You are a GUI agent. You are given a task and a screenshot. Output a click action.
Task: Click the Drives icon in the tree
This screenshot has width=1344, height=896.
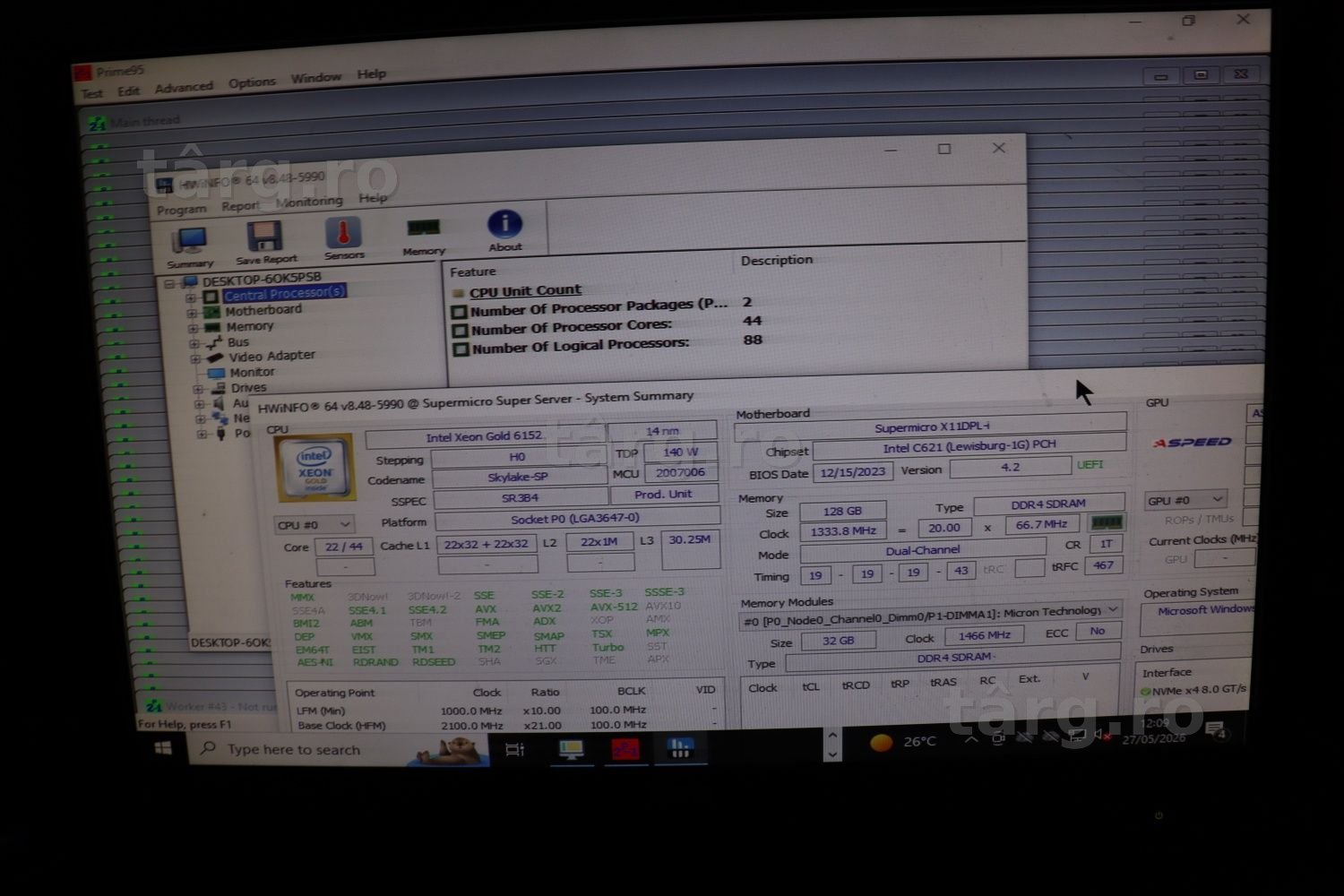tap(218, 388)
